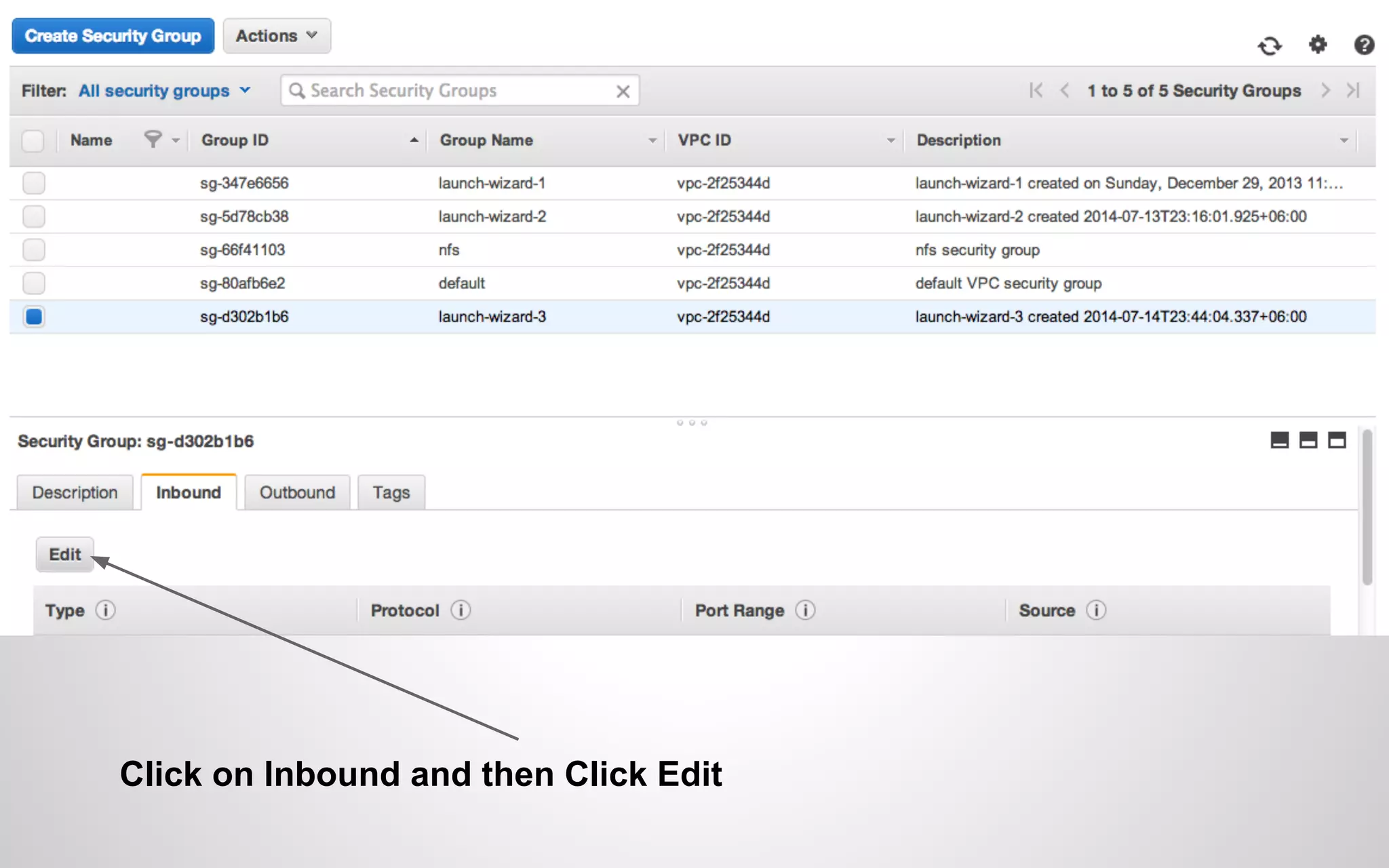The width and height of the screenshot is (1389, 868).
Task: Click the Edit button for inbound rules
Action: pos(65,555)
